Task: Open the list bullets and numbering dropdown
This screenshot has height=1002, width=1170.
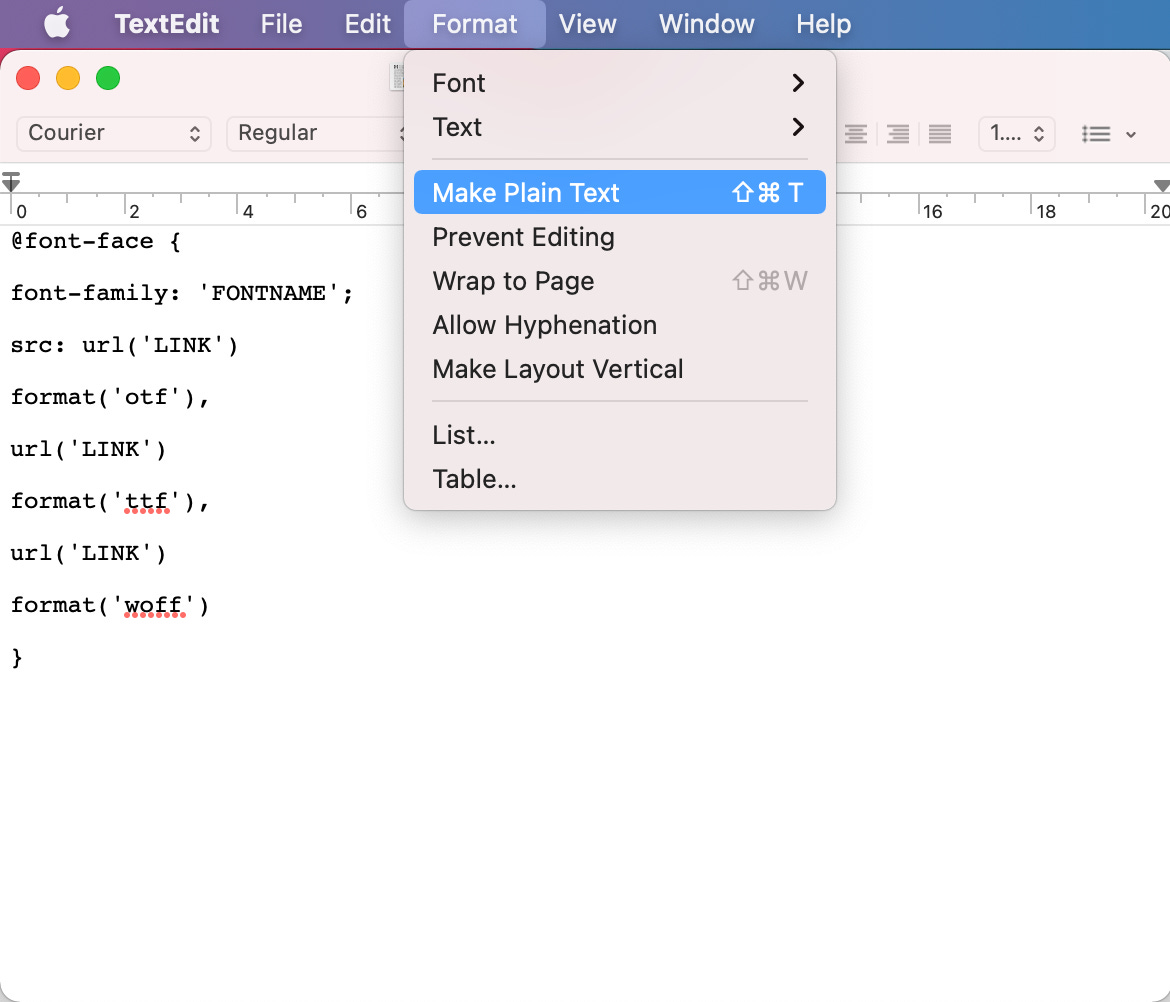Action: (1109, 134)
